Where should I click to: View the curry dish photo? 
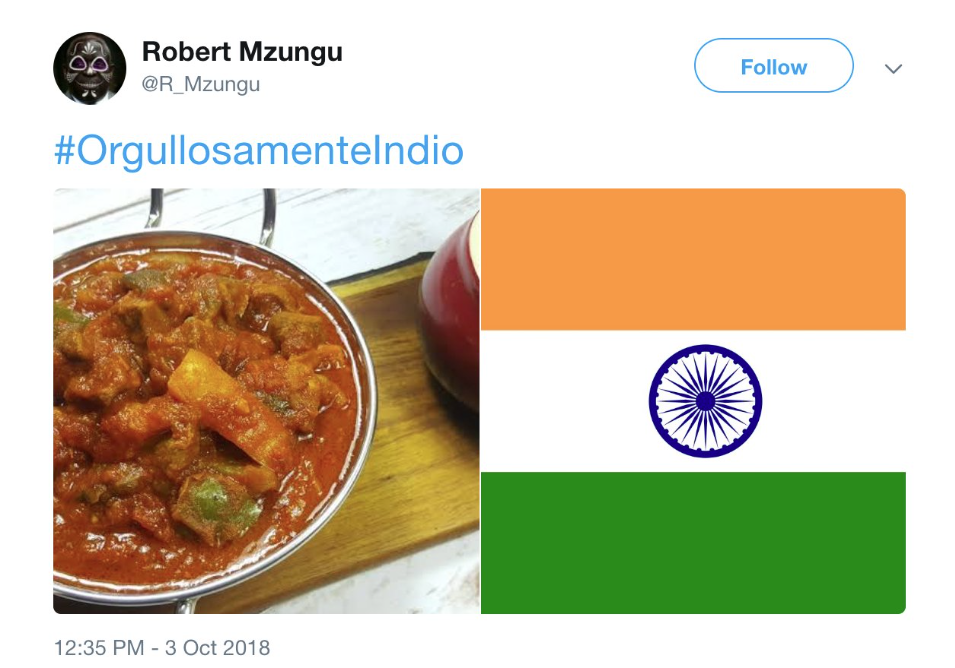[266, 401]
